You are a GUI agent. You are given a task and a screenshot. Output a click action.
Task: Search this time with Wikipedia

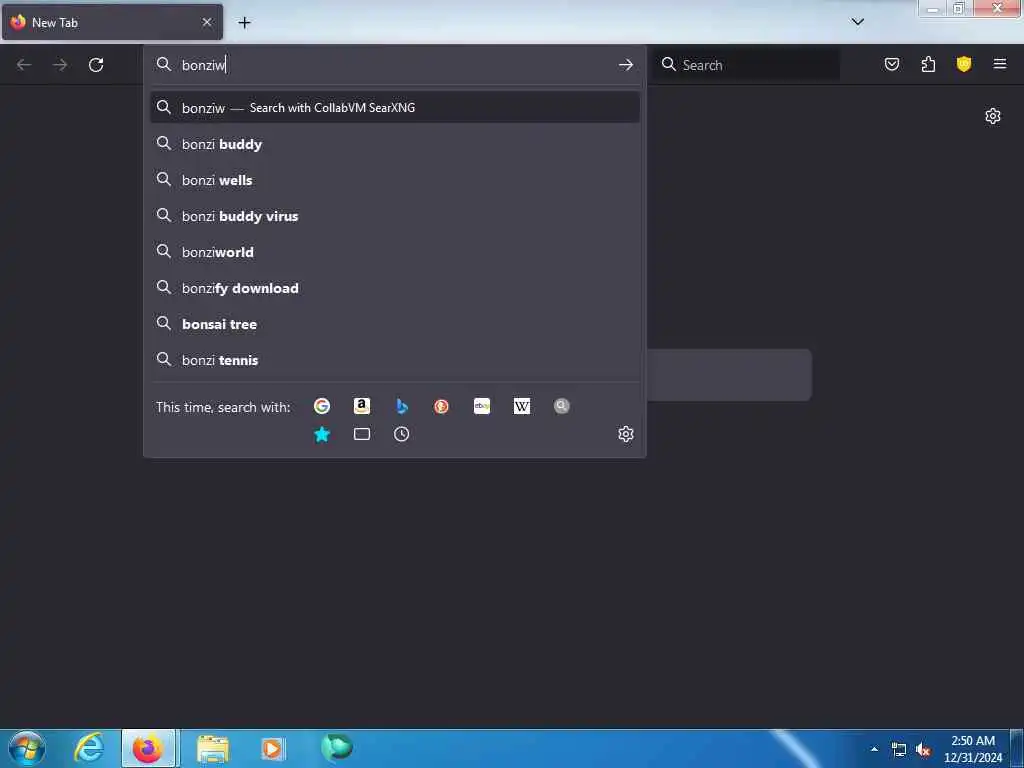(x=522, y=406)
